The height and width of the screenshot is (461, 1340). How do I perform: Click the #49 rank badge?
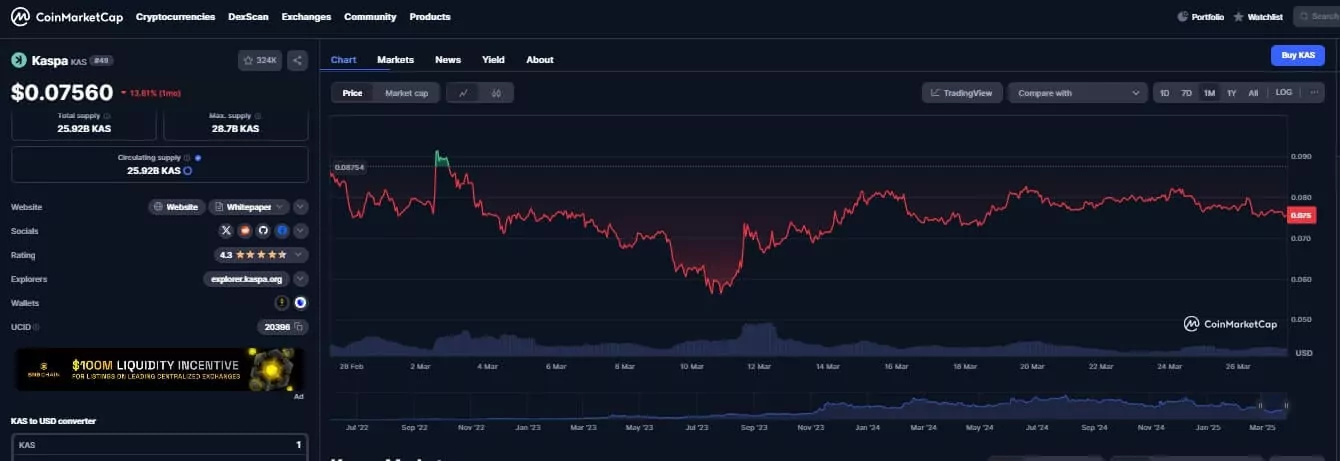tap(102, 61)
